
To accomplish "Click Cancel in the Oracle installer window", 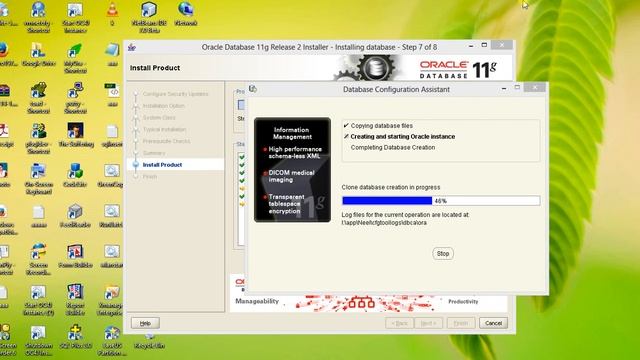I will 493,323.
